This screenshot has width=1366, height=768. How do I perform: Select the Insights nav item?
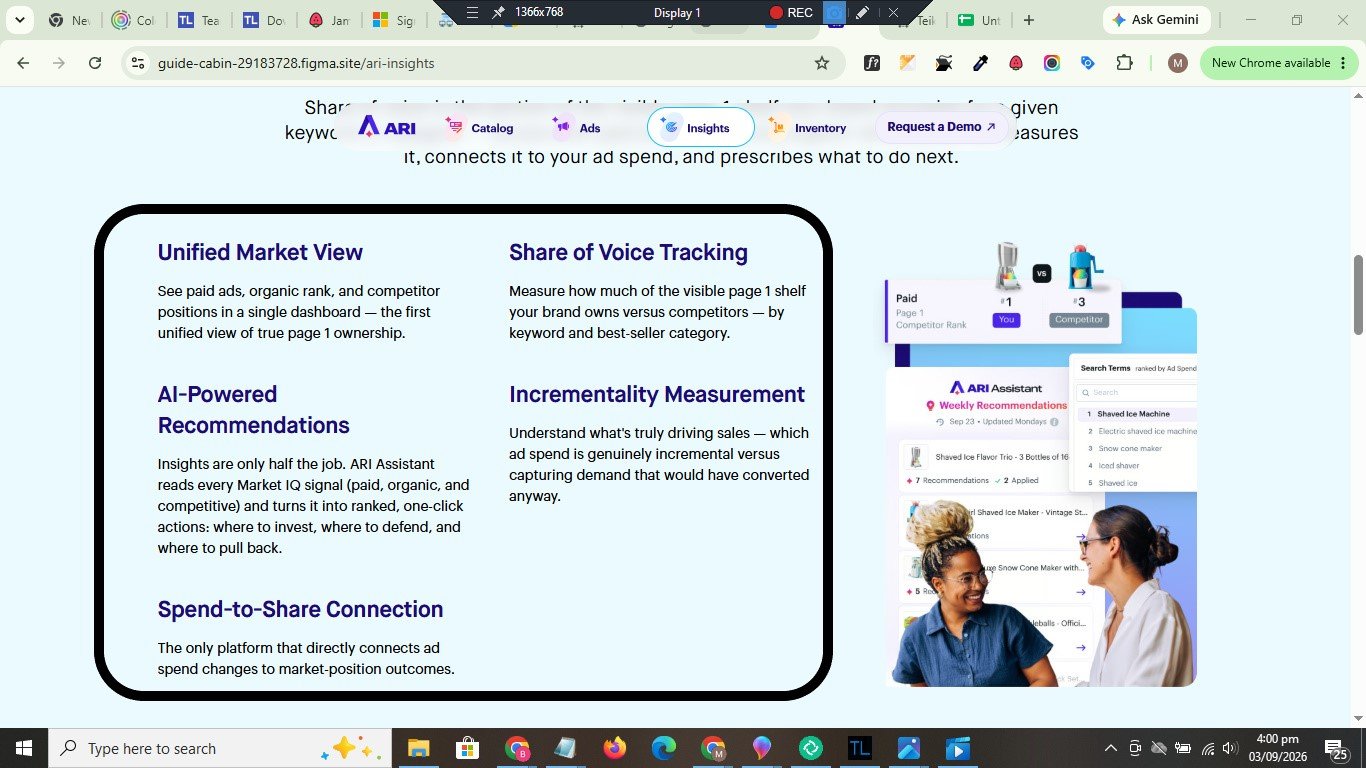pyautogui.click(x=700, y=127)
